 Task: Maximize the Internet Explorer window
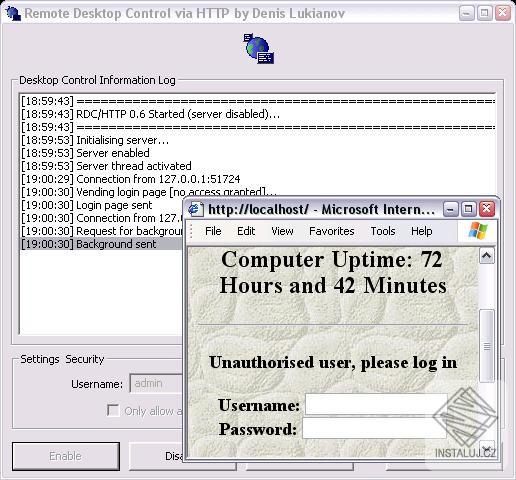click(468, 209)
